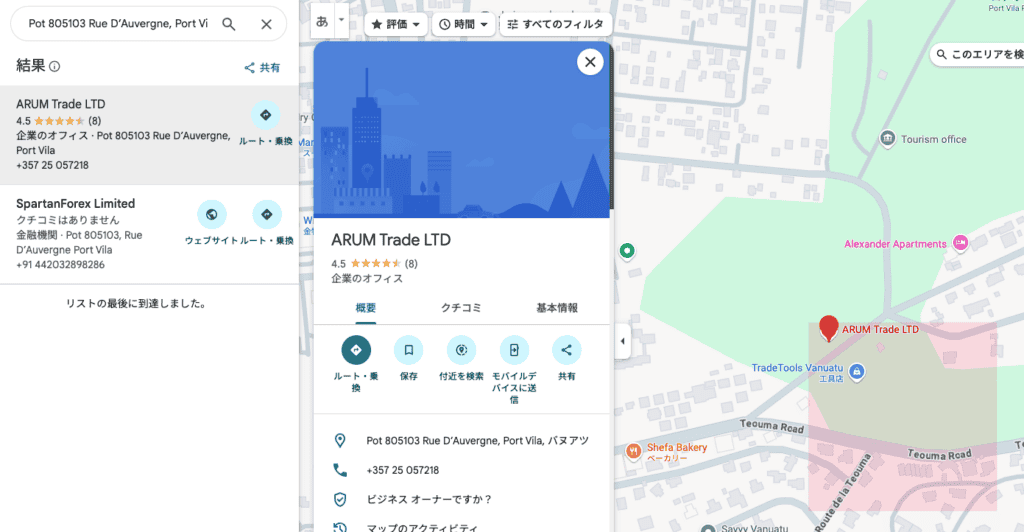Click the 付近を検索 nearby search icon
This screenshot has height=532, width=1024.
click(461, 350)
